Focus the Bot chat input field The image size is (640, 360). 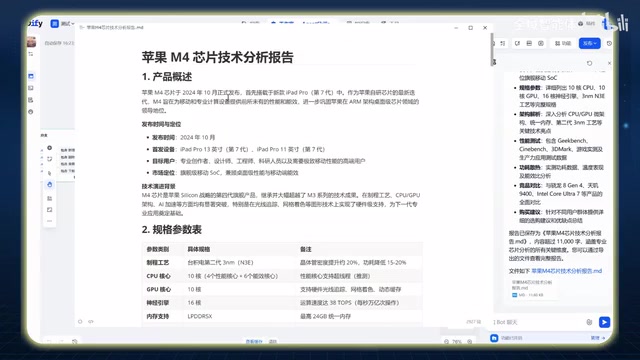[538, 322]
